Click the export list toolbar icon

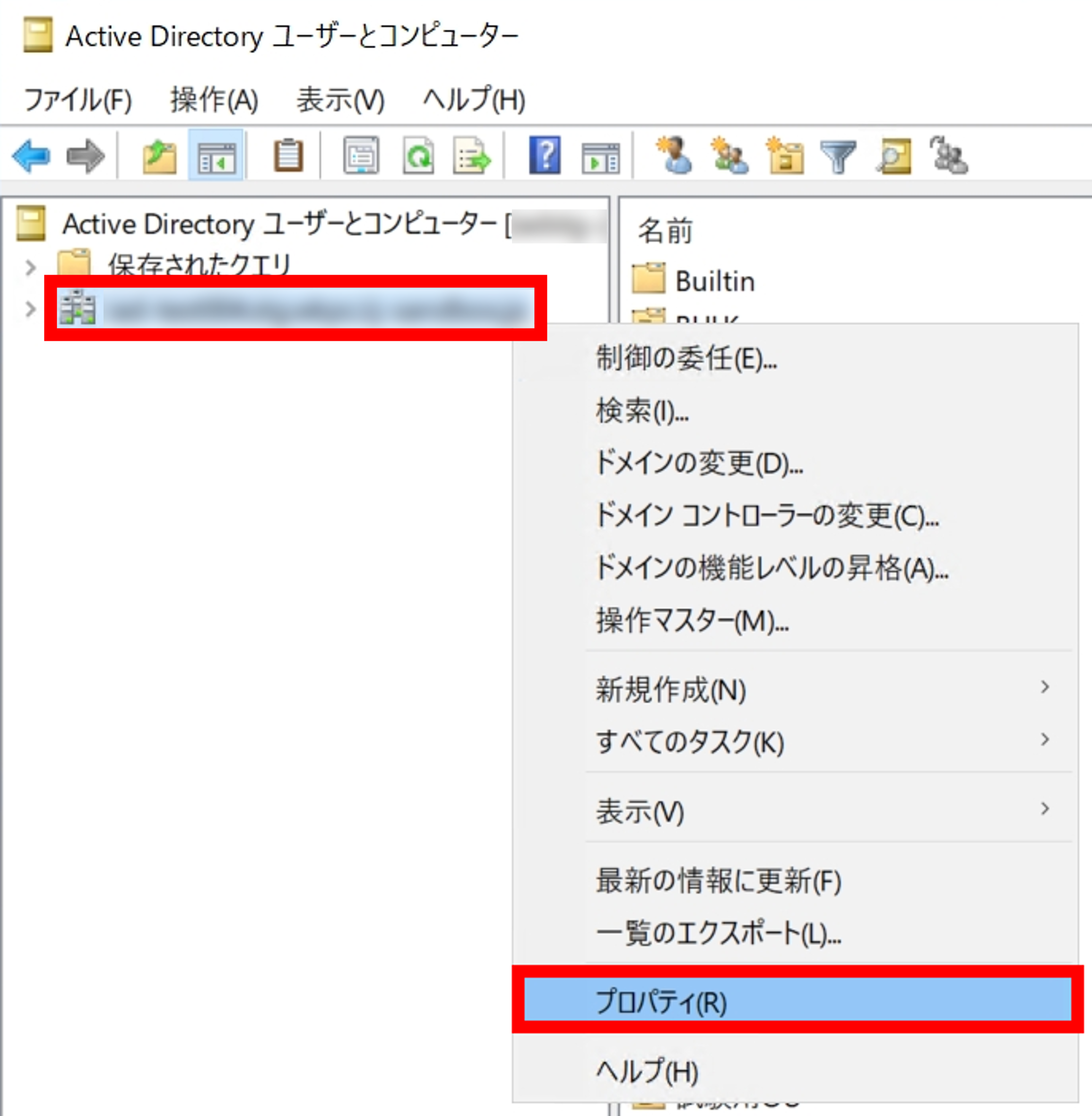pos(471,156)
